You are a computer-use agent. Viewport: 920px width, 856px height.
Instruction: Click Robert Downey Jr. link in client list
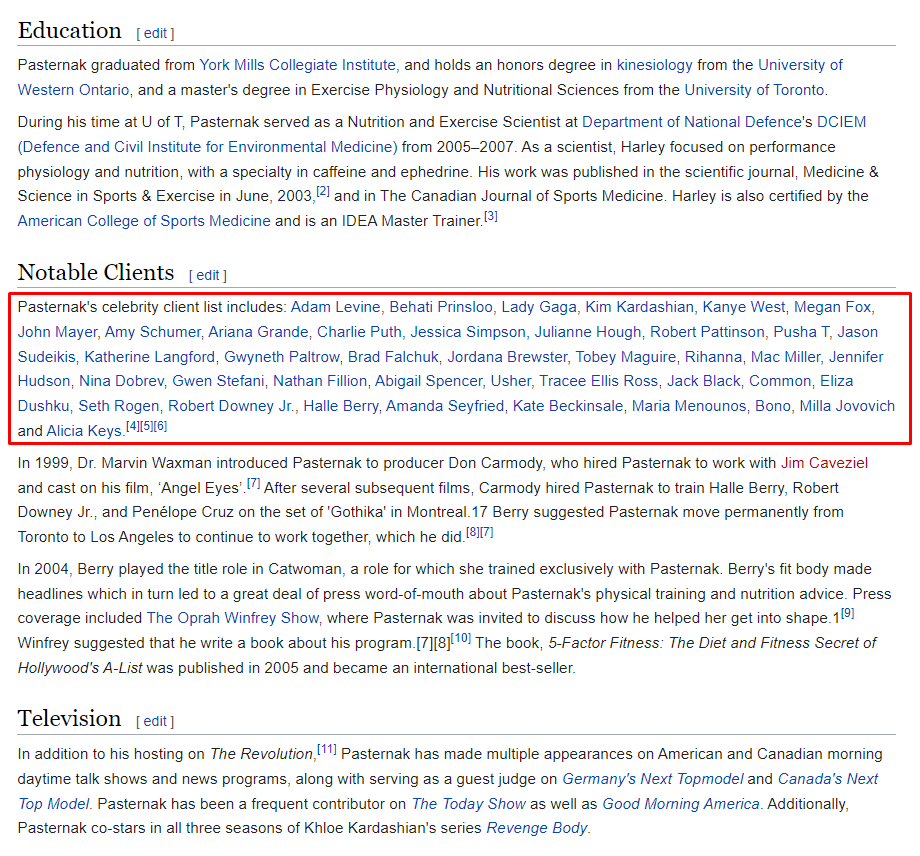[x=231, y=406]
